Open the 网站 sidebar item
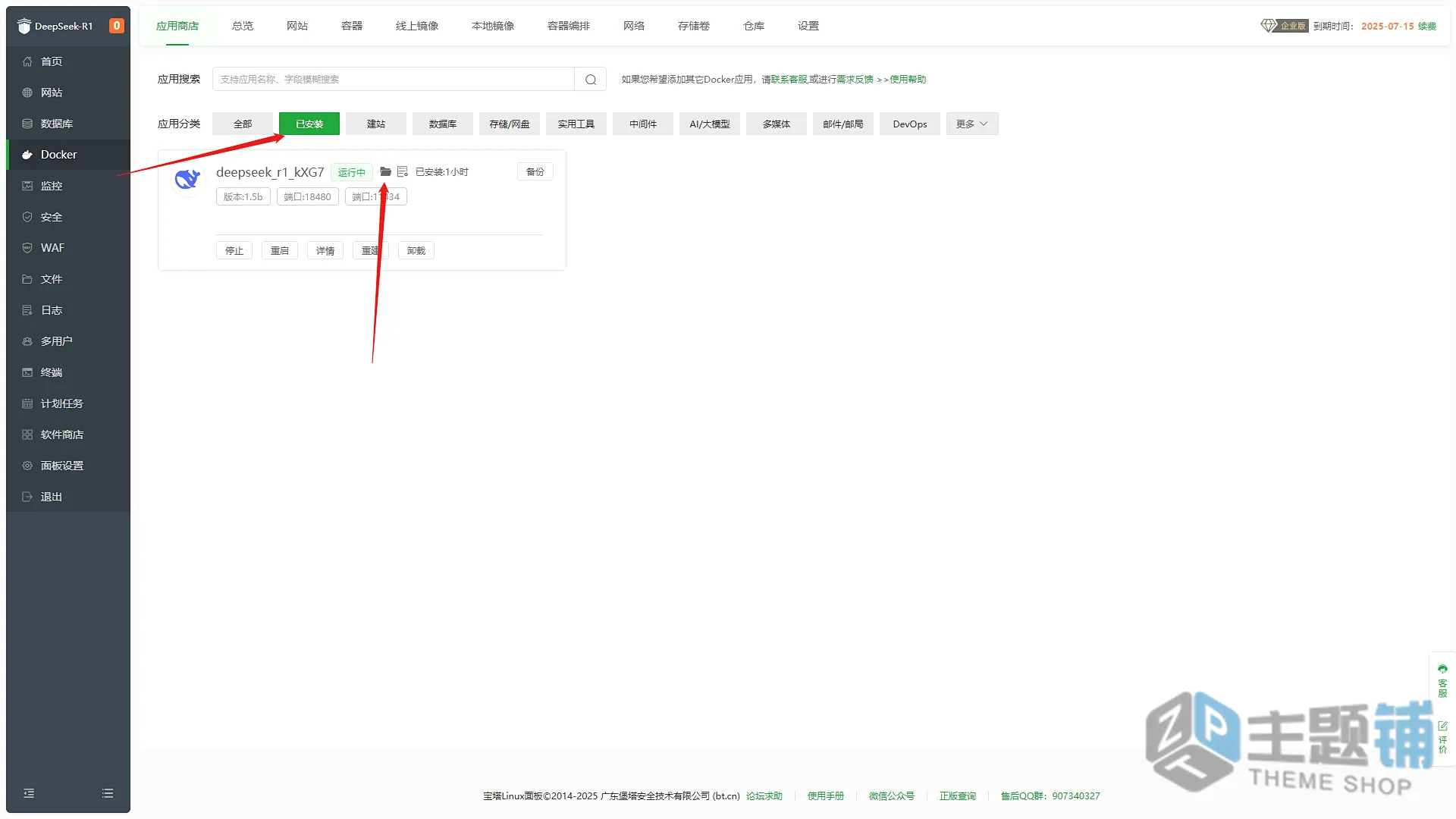Image resolution: width=1456 pixels, height=819 pixels. tap(68, 93)
